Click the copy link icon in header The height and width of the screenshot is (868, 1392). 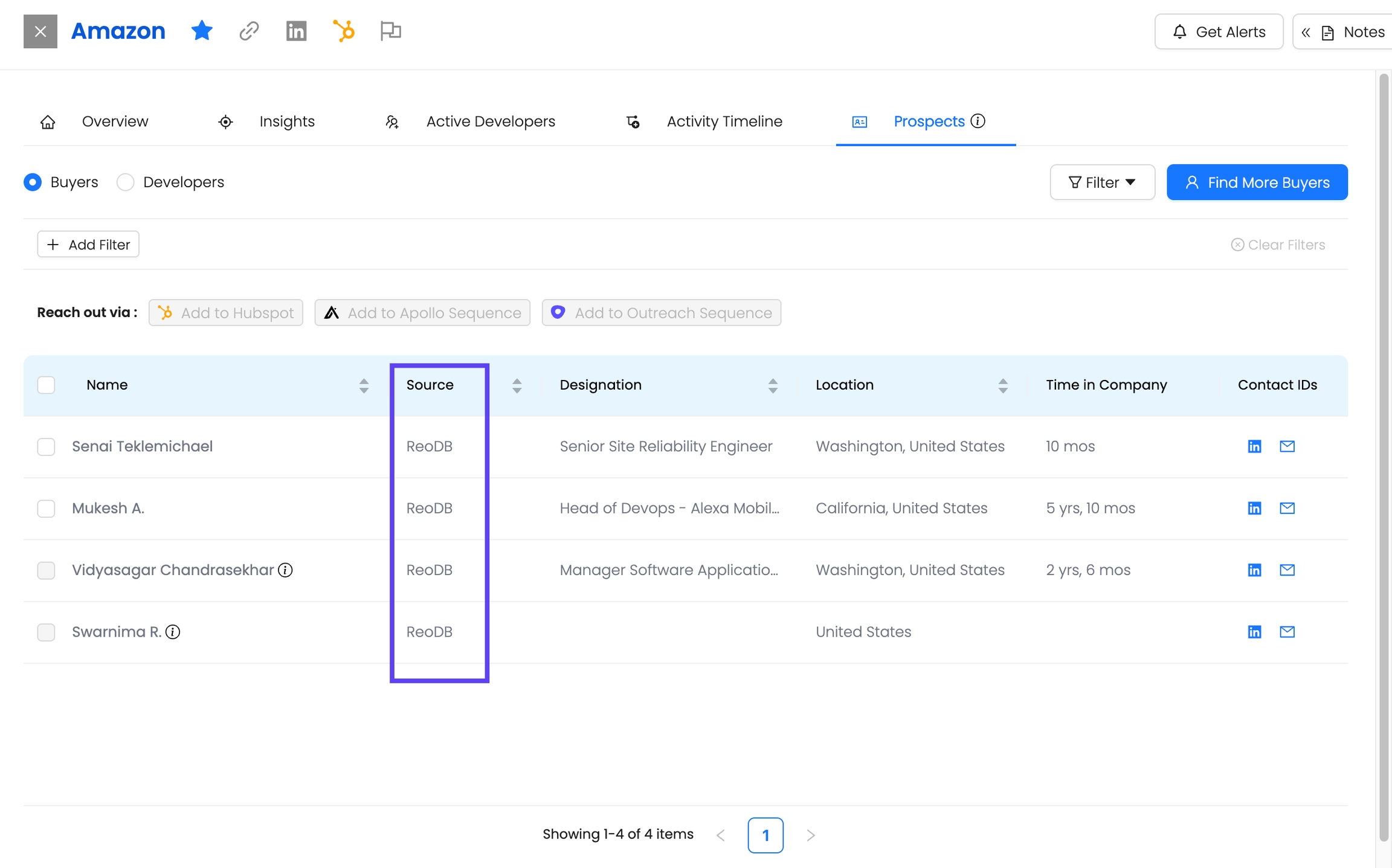pyautogui.click(x=249, y=31)
